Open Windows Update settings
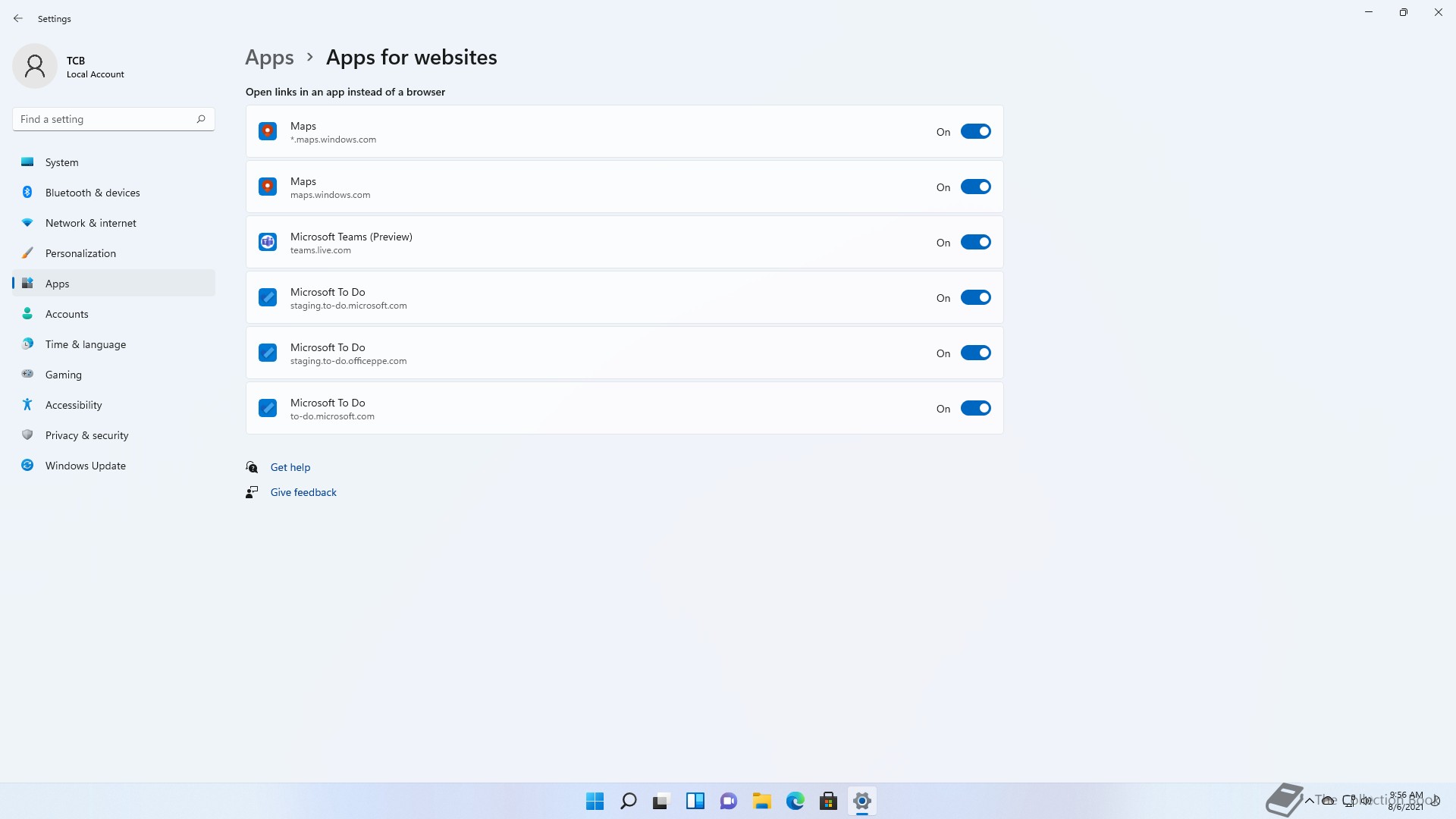Image resolution: width=1456 pixels, height=819 pixels. (x=114, y=466)
